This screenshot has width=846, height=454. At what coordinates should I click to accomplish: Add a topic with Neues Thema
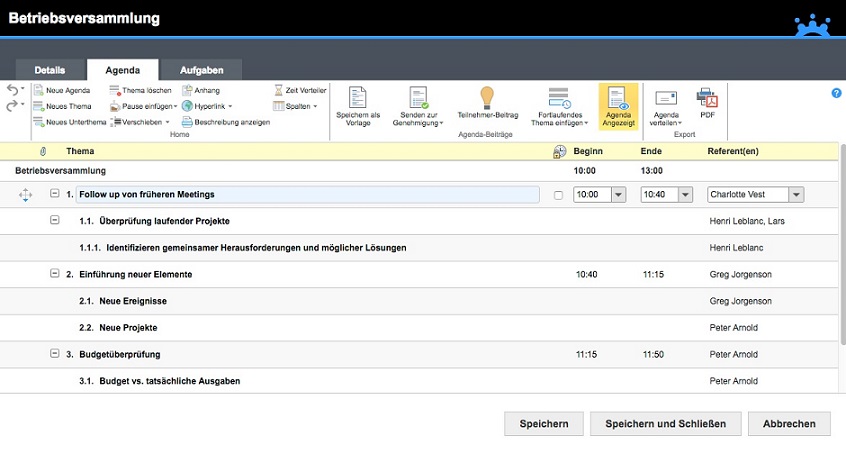(63, 106)
